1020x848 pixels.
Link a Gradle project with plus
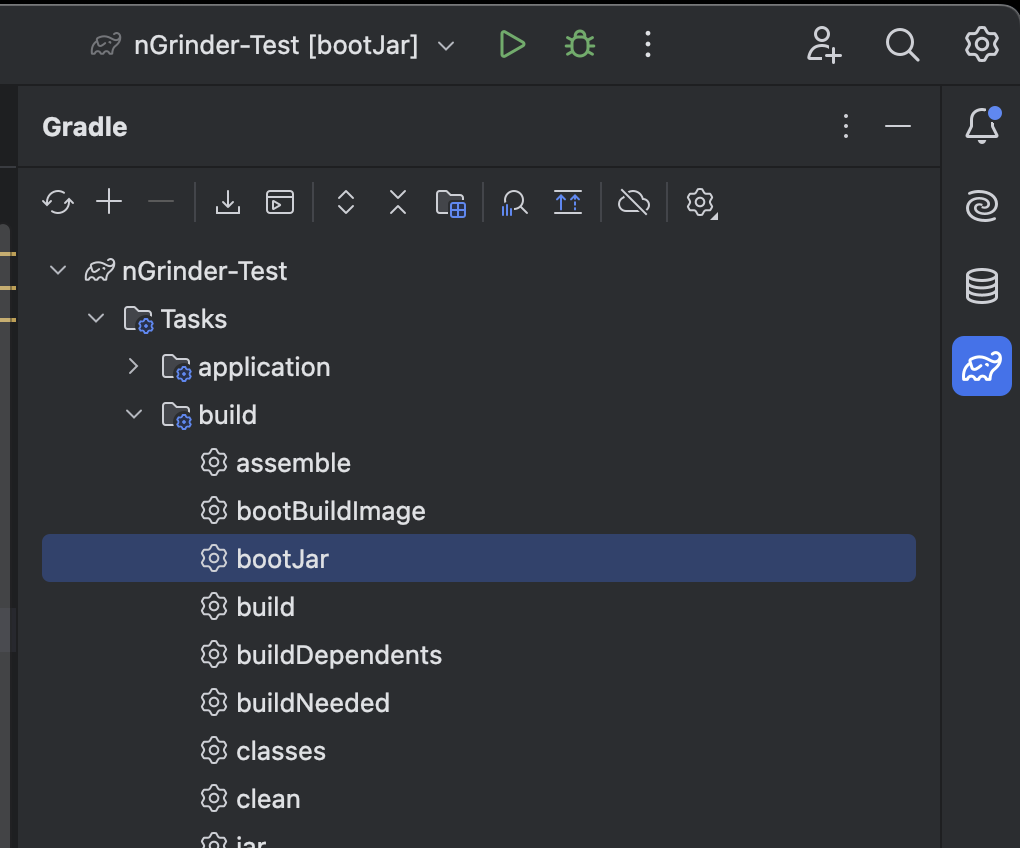point(109,202)
